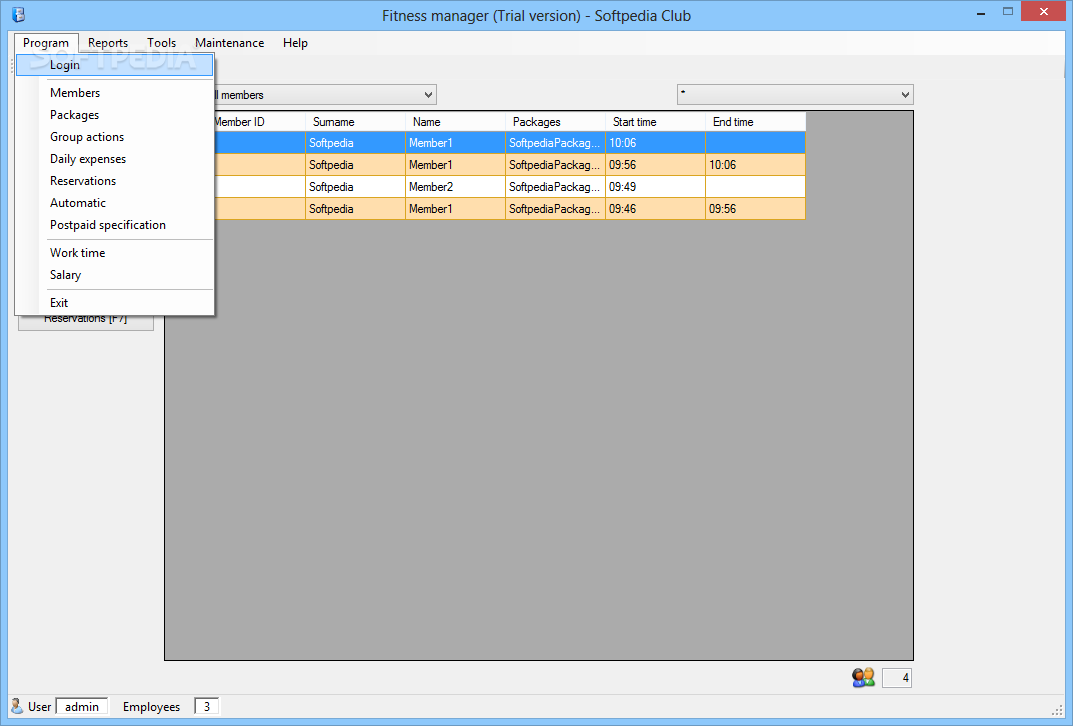Viewport: 1073px width, 726px height.
Task: Sort by the Member ID column header
Action: [259, 122]
